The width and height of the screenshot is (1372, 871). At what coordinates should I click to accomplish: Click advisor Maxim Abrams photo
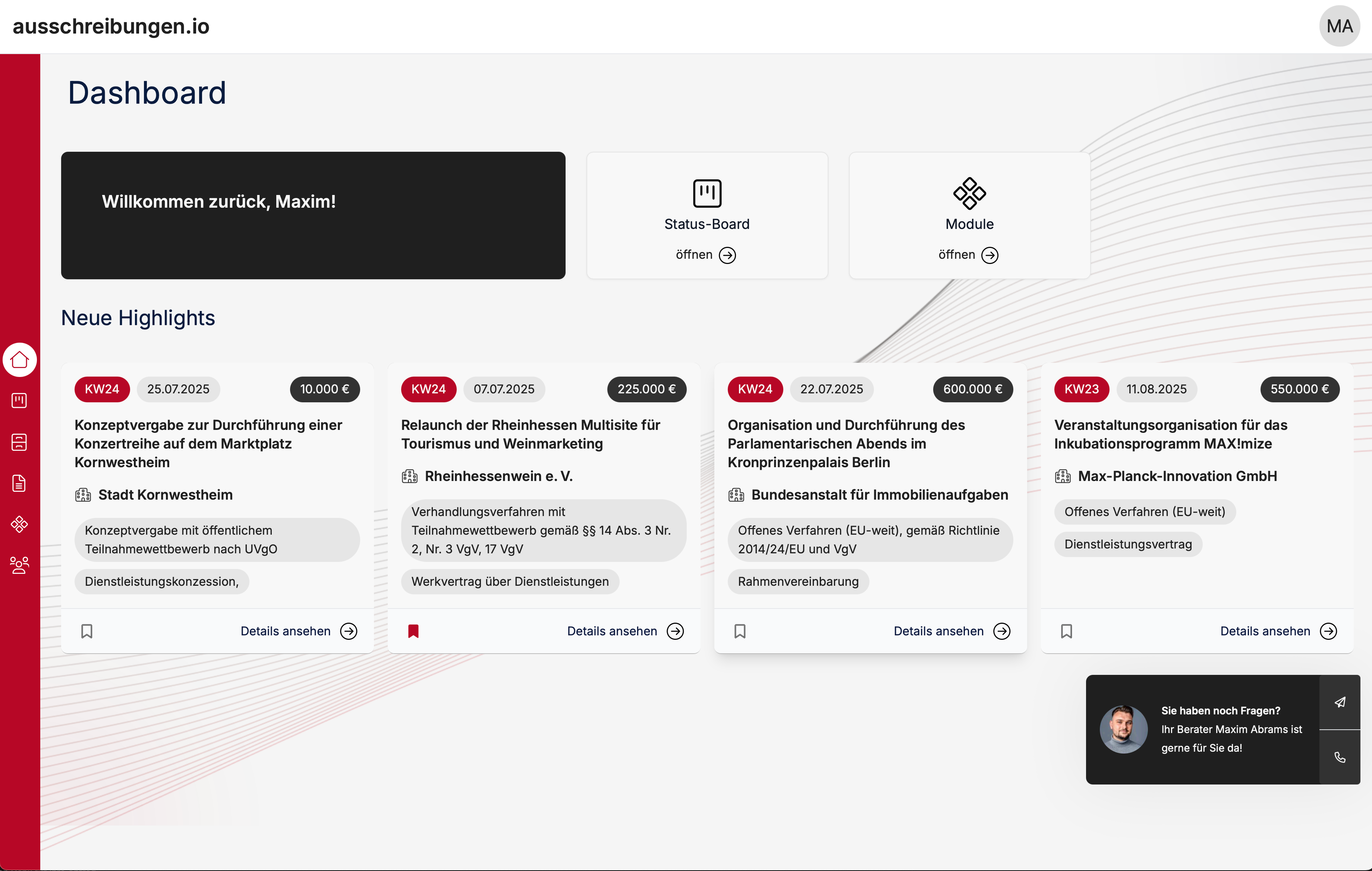(1123, 729)
